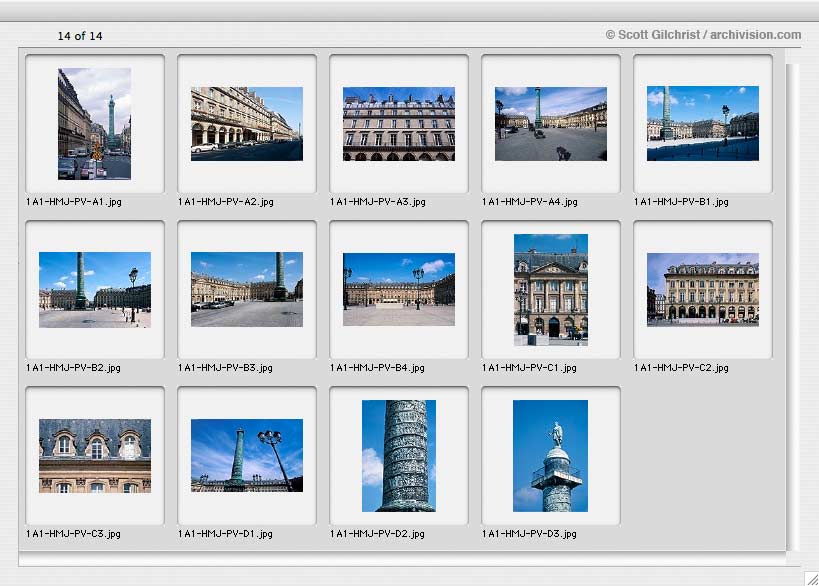
Task: Click the filename label 1A1-HMJ-PV-C1.jpg
Action: 529,368
